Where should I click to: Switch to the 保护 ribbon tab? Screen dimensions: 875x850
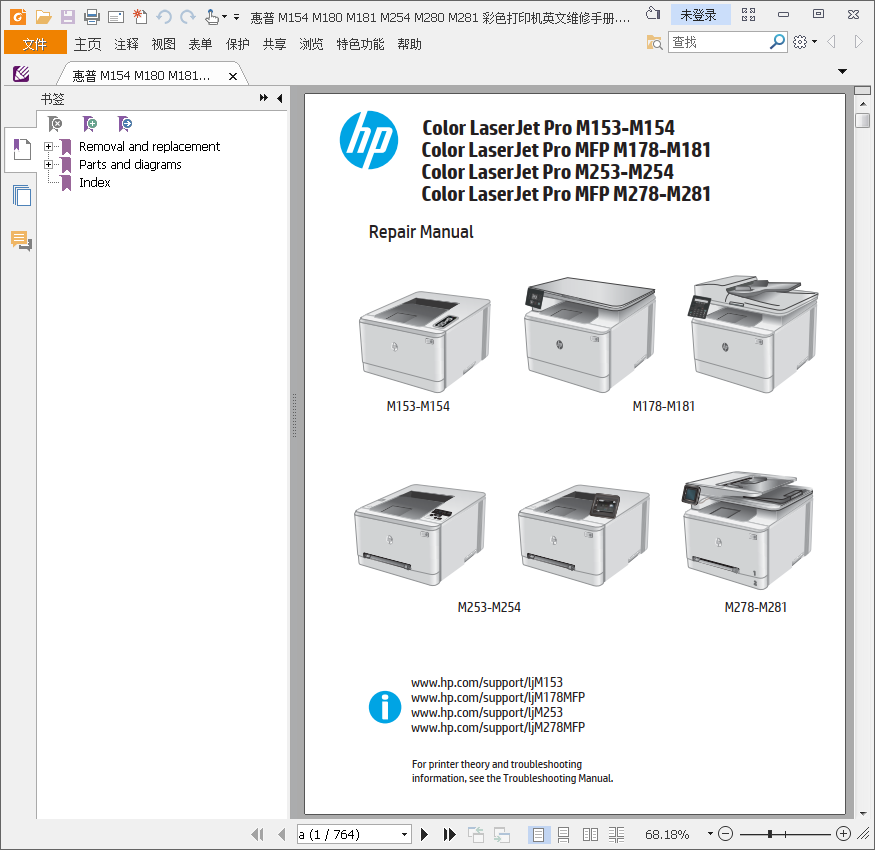tap(237, 44)
